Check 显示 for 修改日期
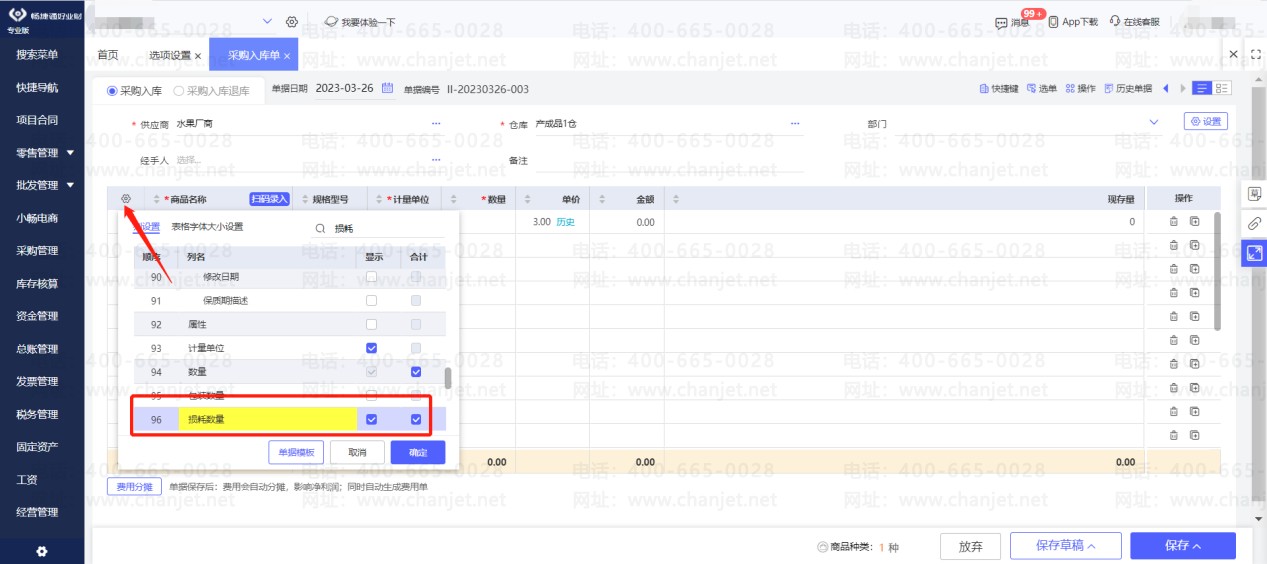The height and width of the screenshot is (564, 1267). [372, 276]
